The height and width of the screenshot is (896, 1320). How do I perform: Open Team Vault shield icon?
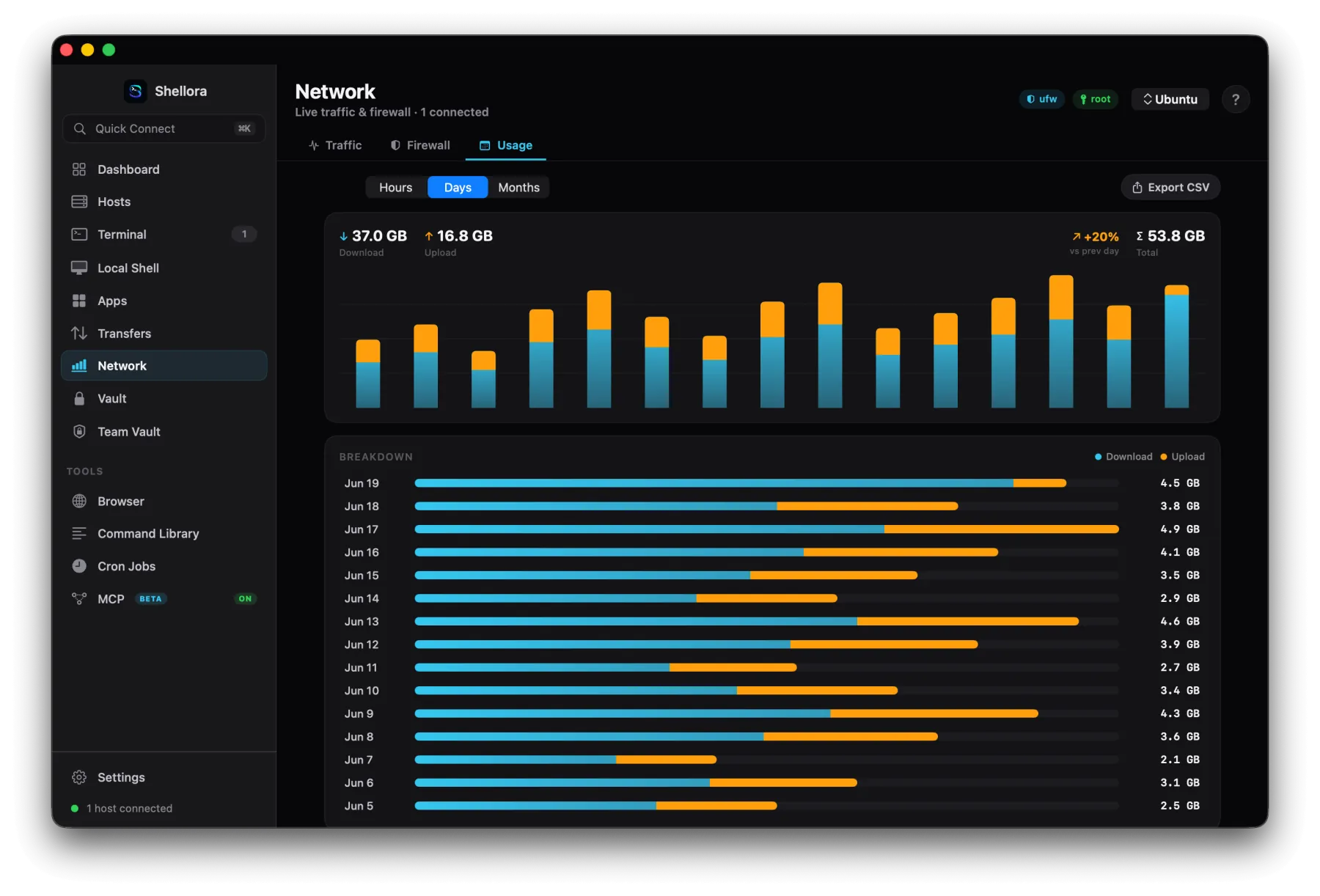click(x=79, y=432)
